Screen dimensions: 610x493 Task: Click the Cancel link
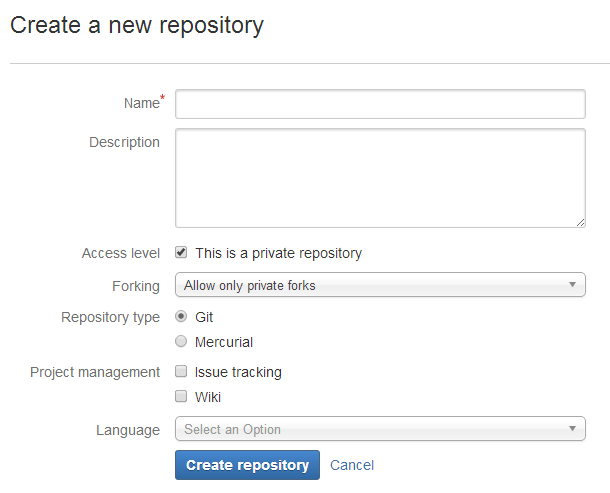(352, 465)
